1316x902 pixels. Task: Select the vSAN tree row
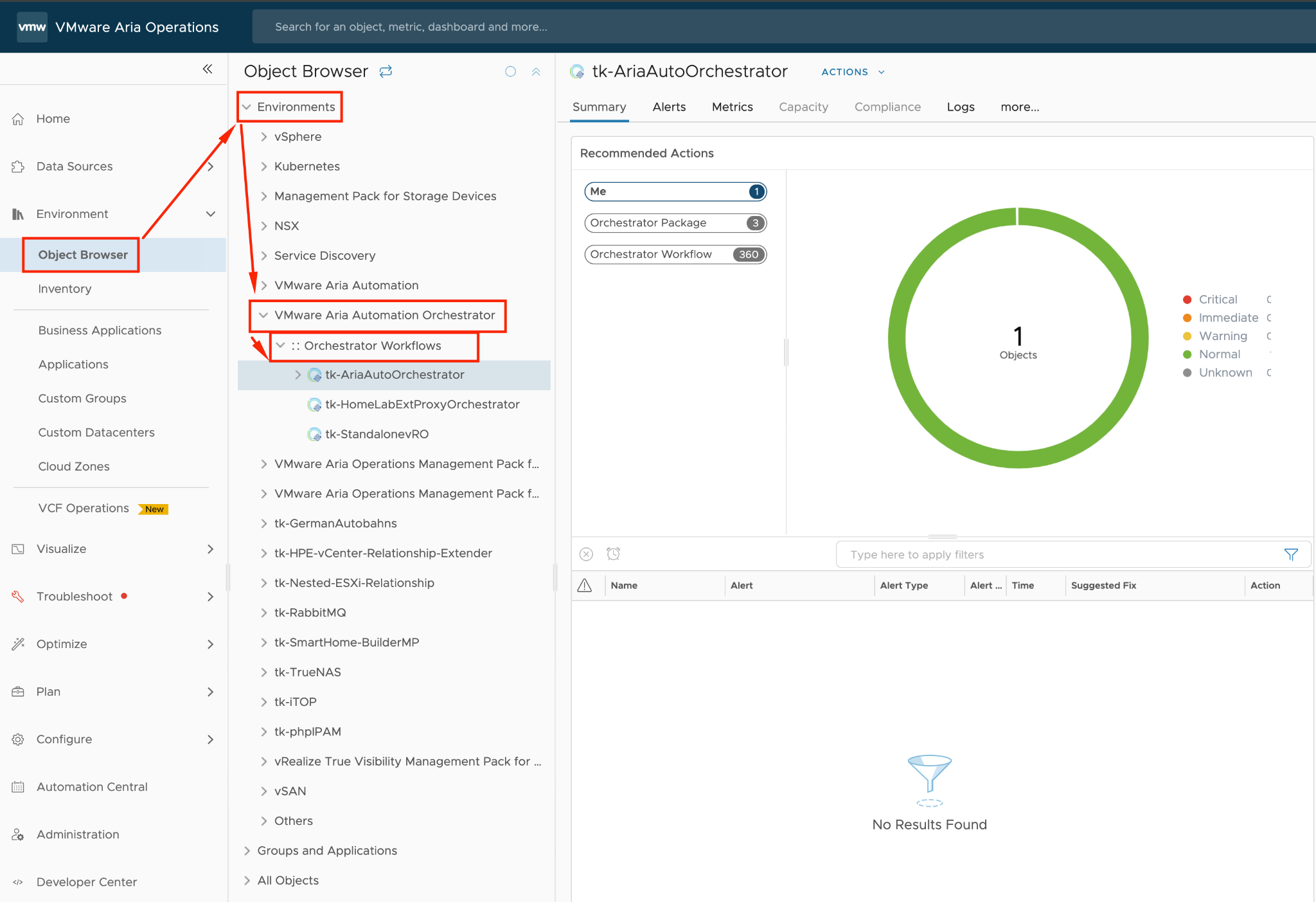click(x=290, y=791)
